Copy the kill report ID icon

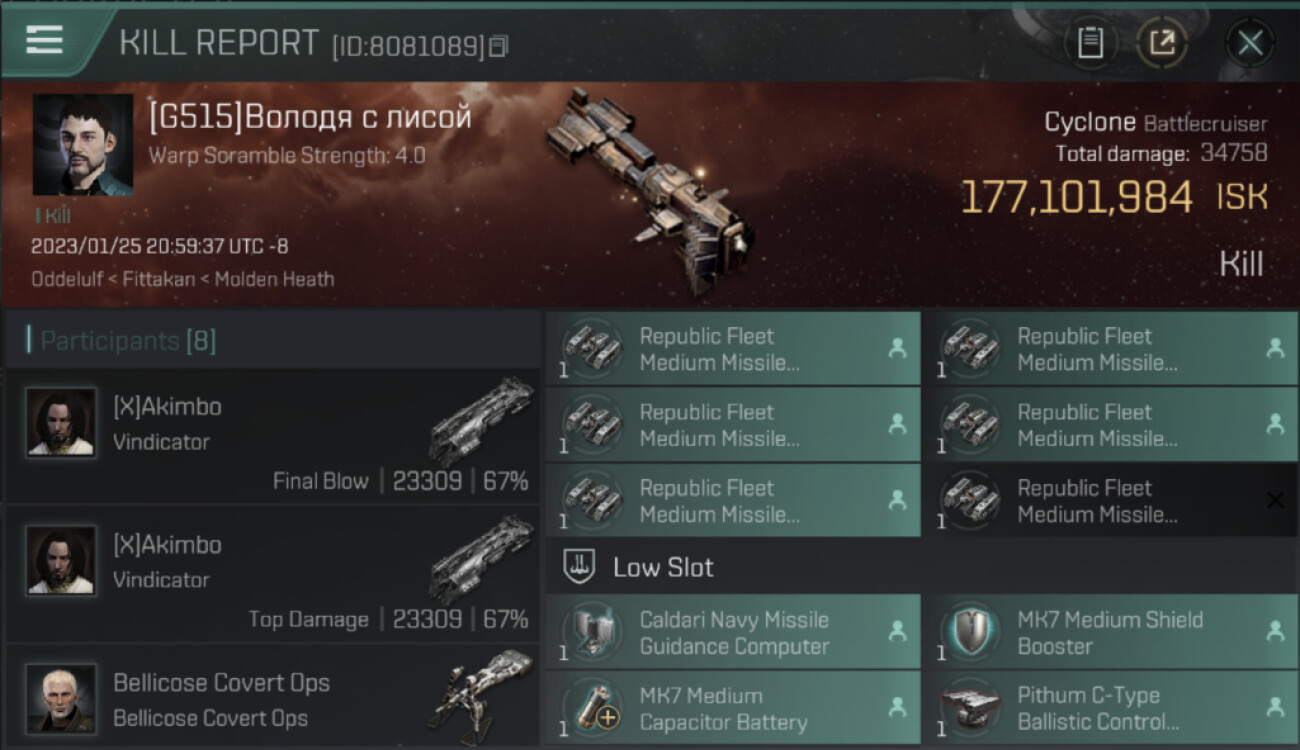click(498, 46)
